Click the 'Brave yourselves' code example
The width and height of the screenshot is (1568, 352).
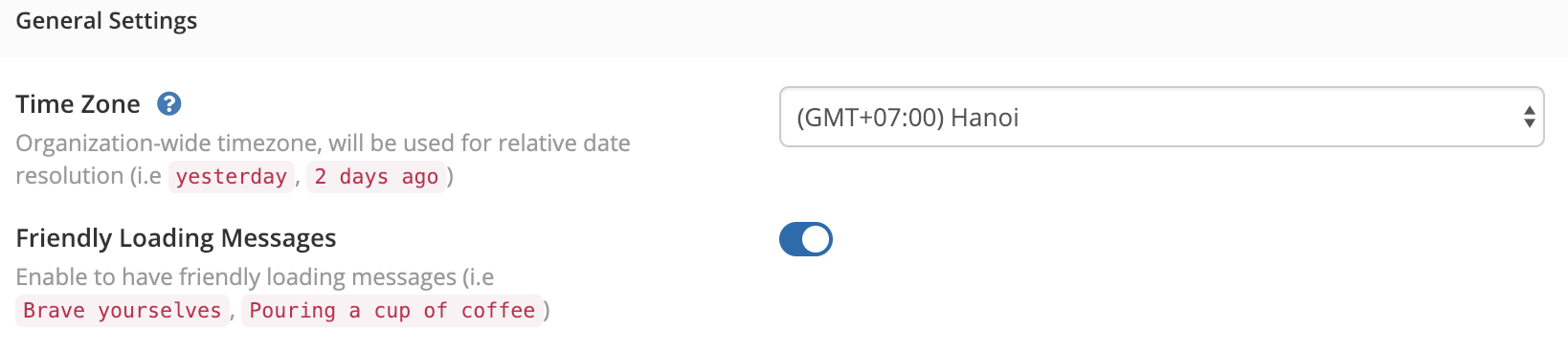point(123,311)
